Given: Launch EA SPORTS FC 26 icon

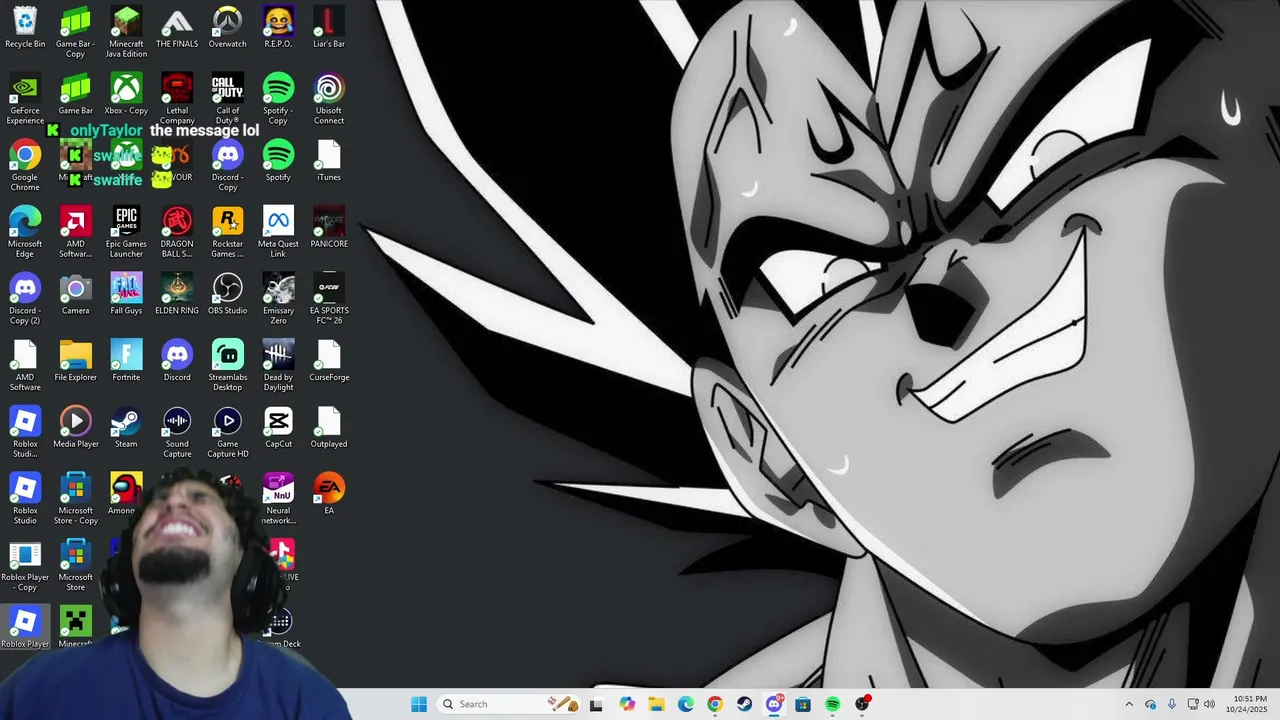Looking at the screenshot, I should click(x=329, y=299).
